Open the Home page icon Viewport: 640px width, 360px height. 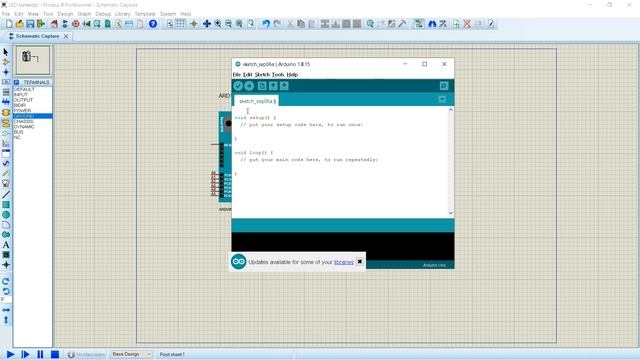tap(54, 24)
